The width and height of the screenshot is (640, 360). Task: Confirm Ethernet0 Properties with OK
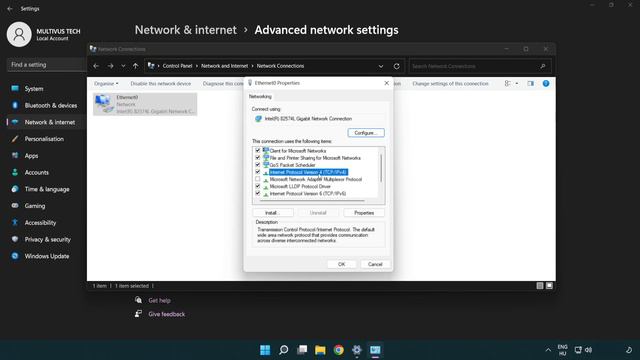tap(342, 264)
